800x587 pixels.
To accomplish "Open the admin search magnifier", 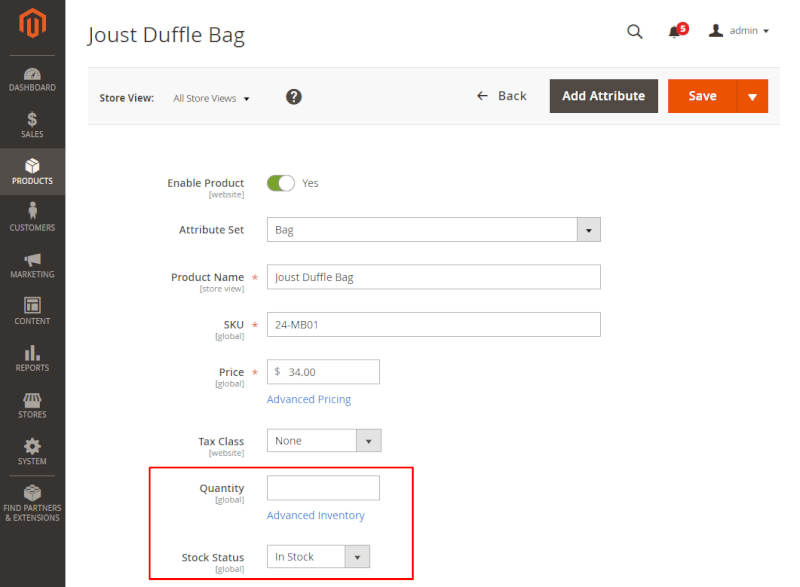I will click(634, 31).
